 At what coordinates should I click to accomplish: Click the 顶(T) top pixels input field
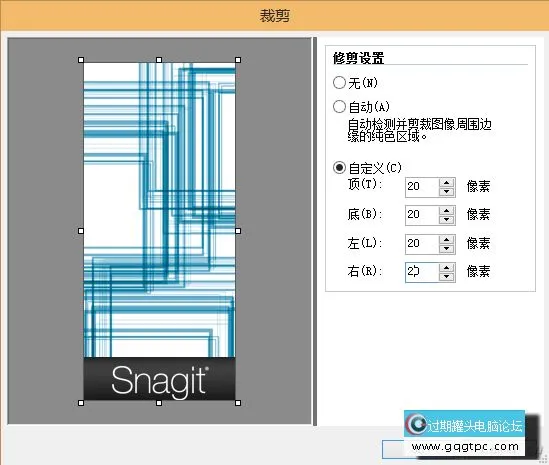pos(422,187)
